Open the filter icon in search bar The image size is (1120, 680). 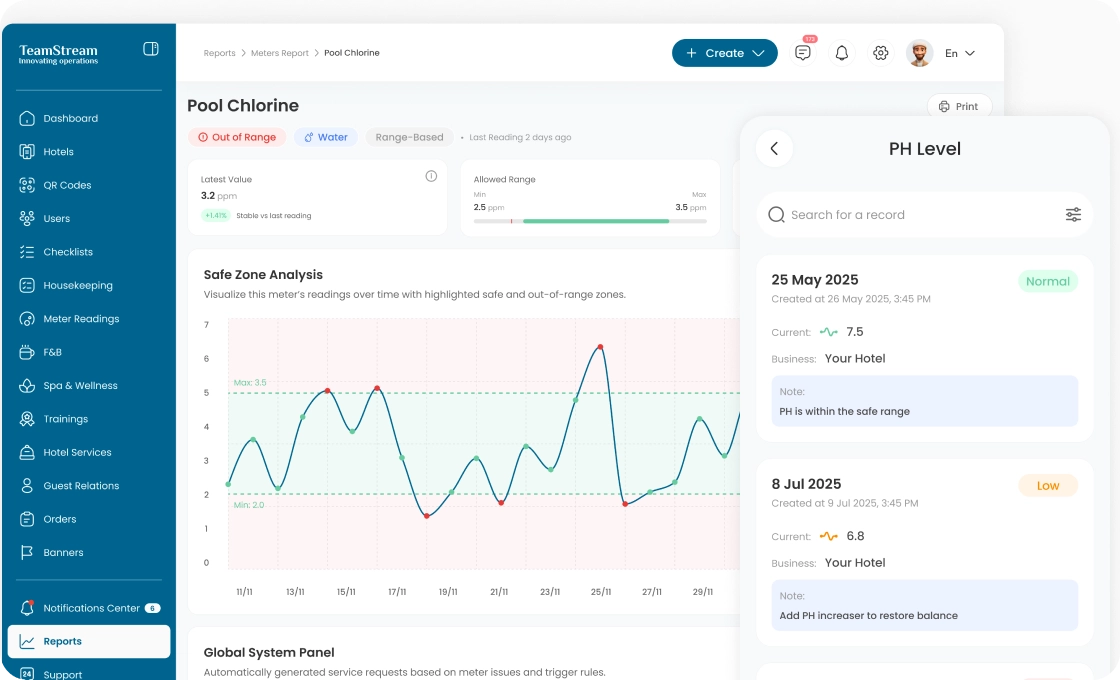pyautogui.click(x=1073, y=215)
